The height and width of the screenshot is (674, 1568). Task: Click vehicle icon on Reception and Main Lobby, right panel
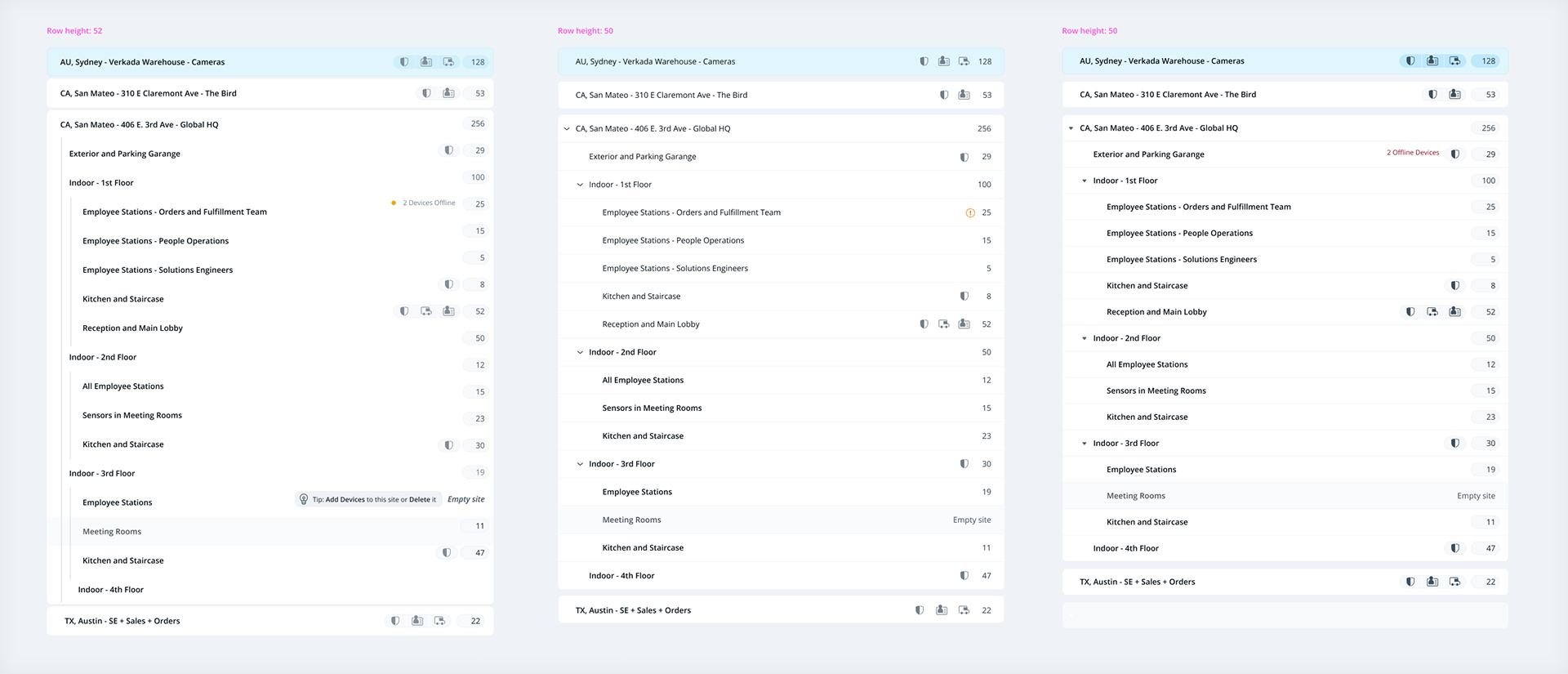[x=1432, y=312]
